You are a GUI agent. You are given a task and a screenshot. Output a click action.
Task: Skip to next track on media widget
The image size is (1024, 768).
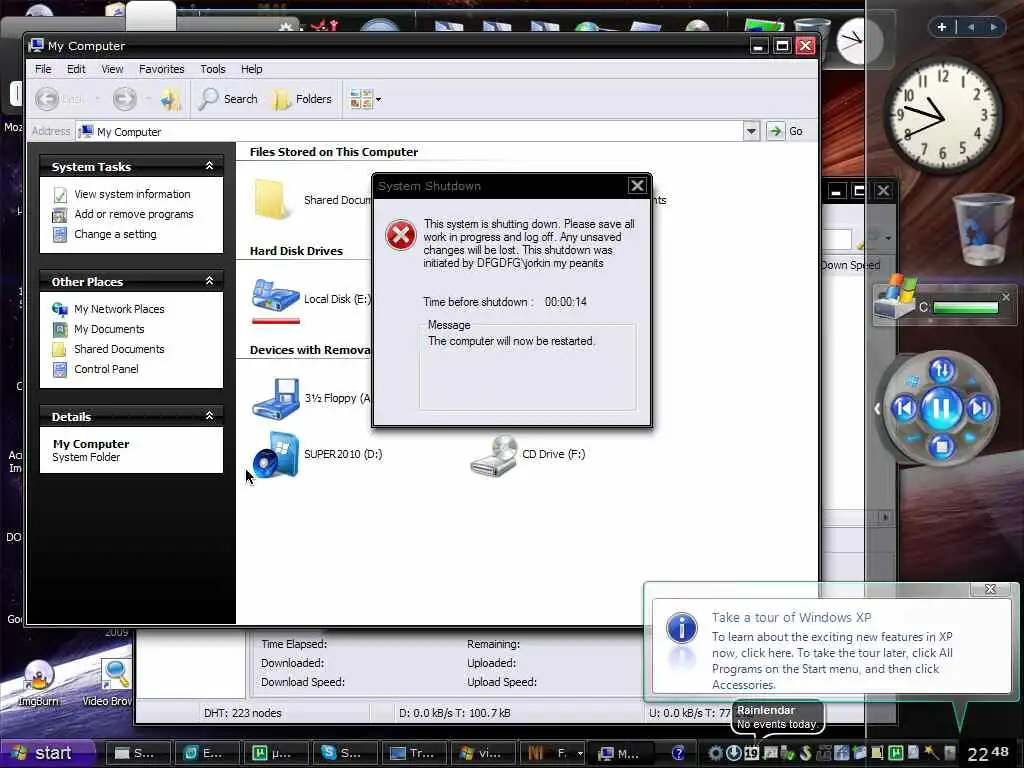click(x=979, y=409)
